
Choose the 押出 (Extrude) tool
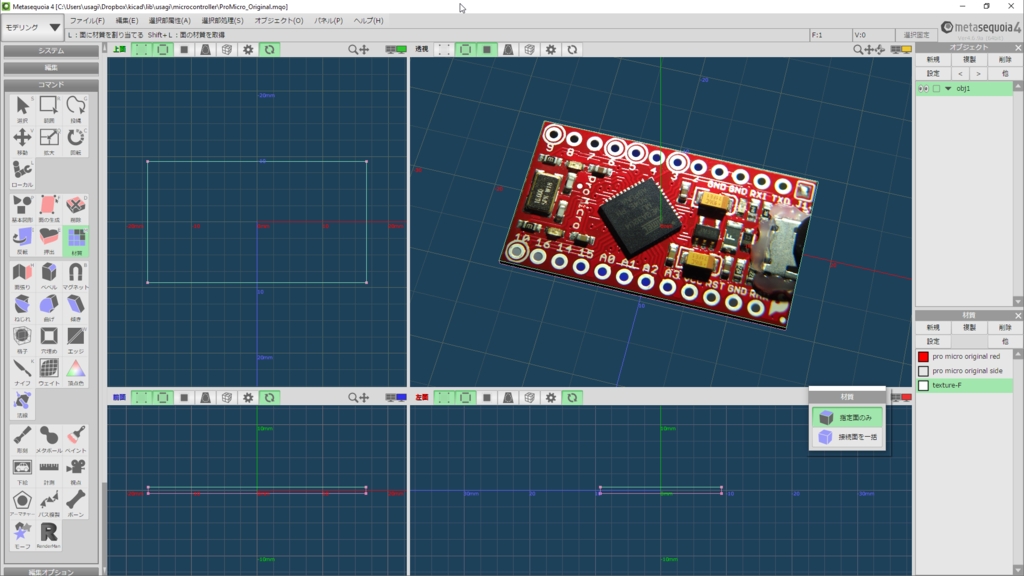(49, 241)
